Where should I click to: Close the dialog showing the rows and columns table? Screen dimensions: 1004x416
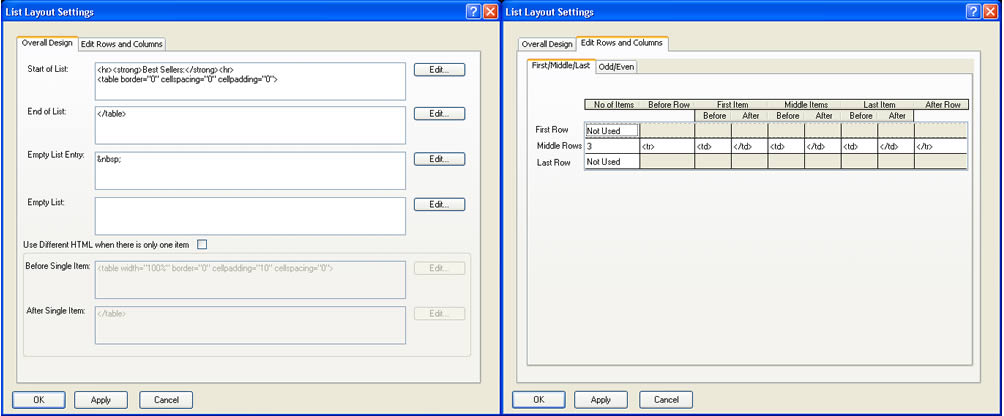[990, 11]
